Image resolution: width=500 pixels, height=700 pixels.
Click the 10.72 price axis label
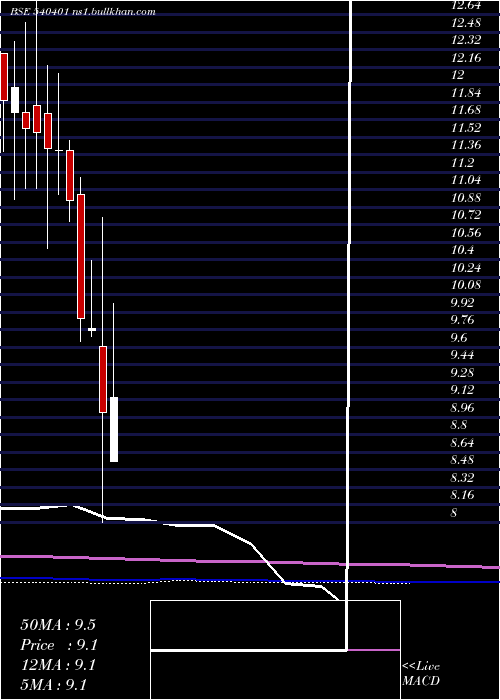pos(467,215)
